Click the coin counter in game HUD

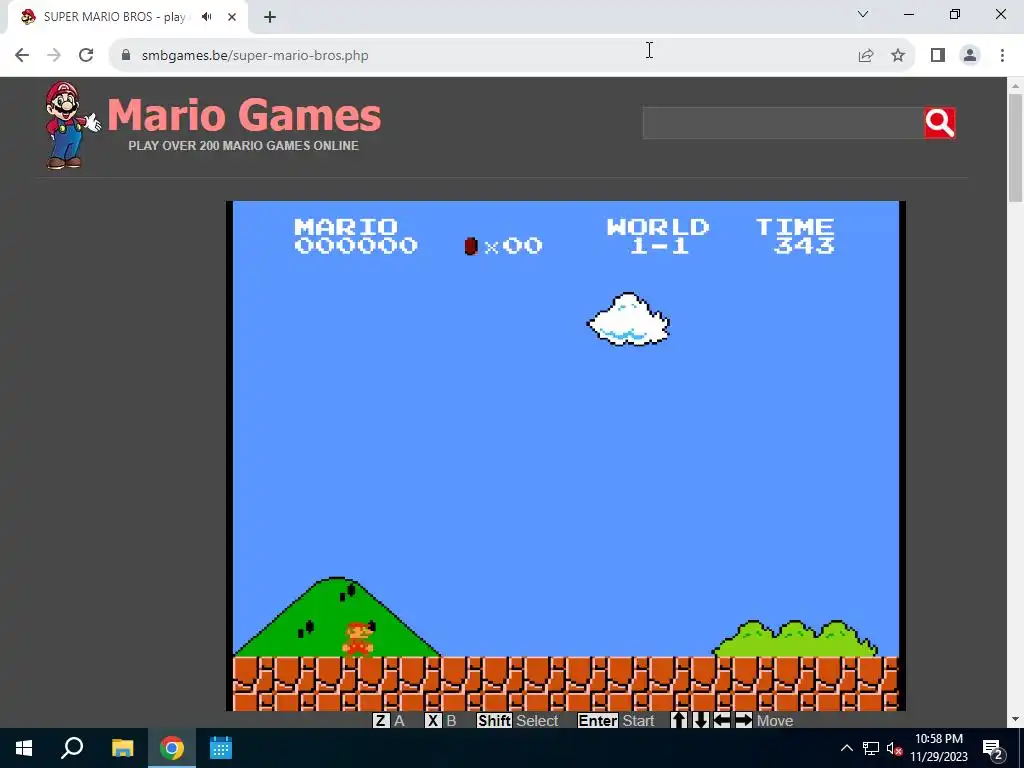click(x=504, y=246)
